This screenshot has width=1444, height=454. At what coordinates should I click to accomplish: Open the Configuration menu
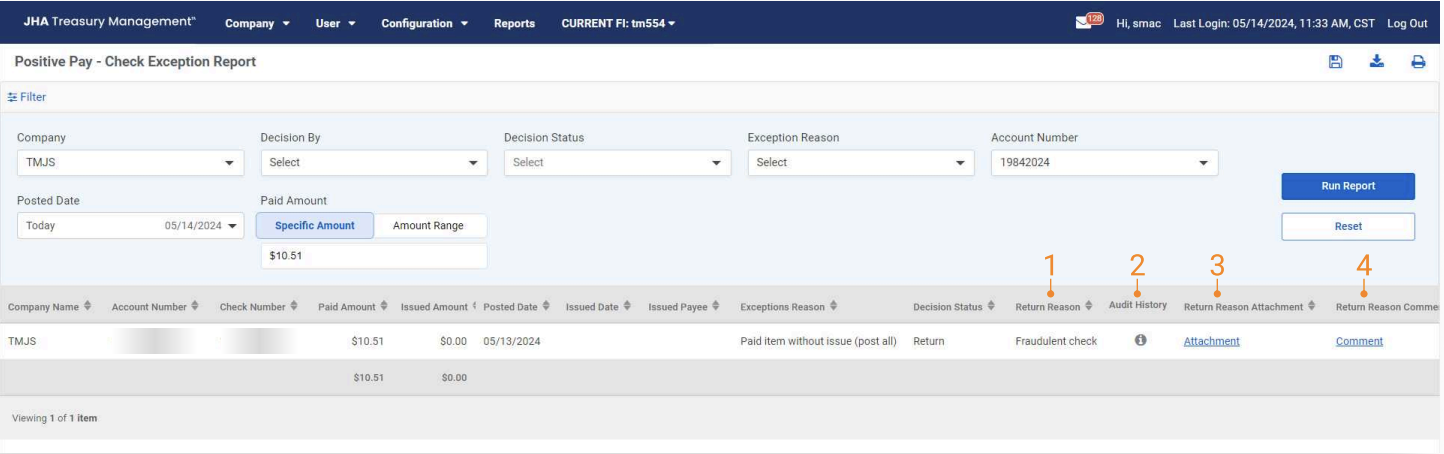tap(424, 23)
